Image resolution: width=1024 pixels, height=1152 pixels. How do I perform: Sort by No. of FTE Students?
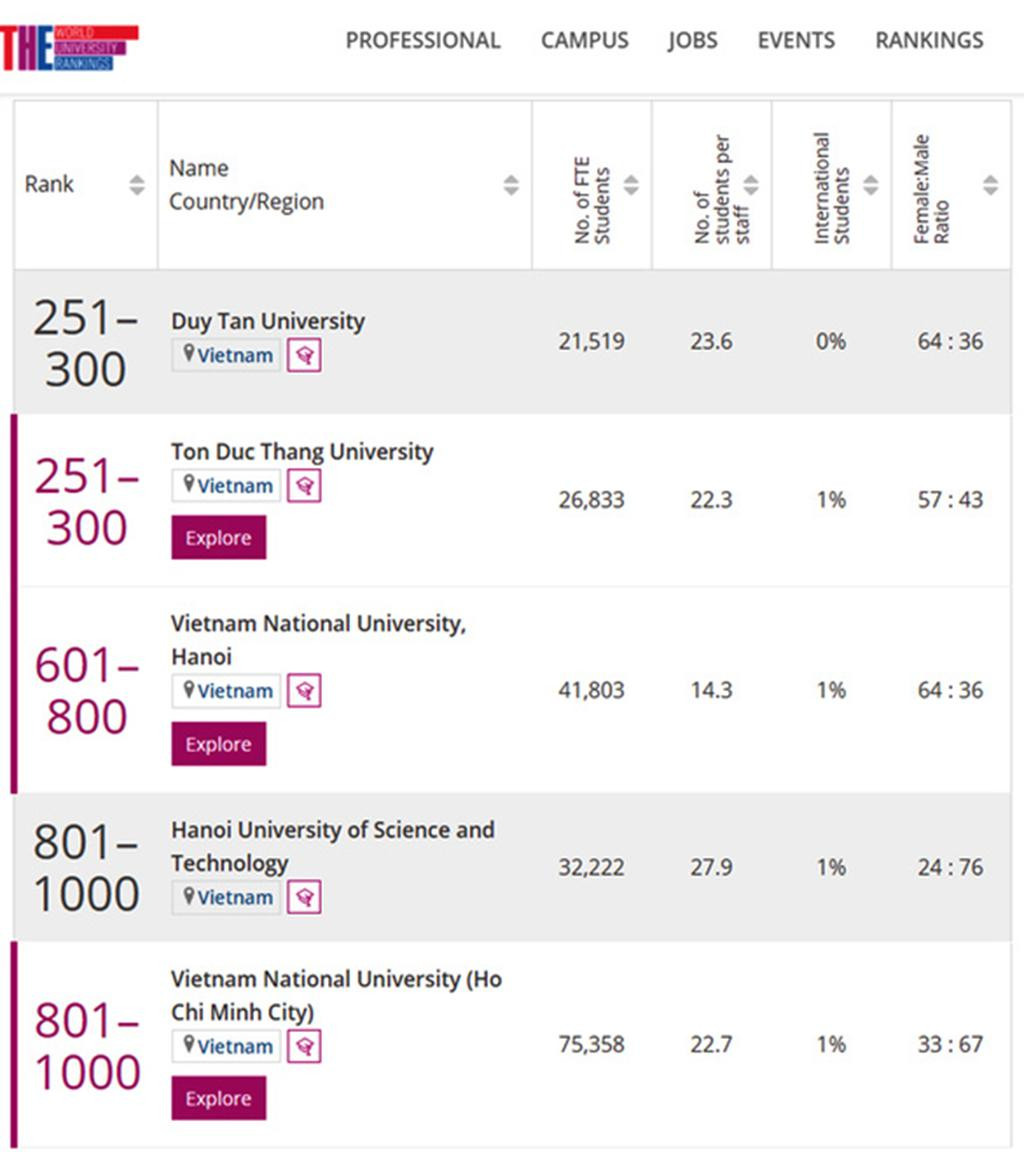coord(631,185)
